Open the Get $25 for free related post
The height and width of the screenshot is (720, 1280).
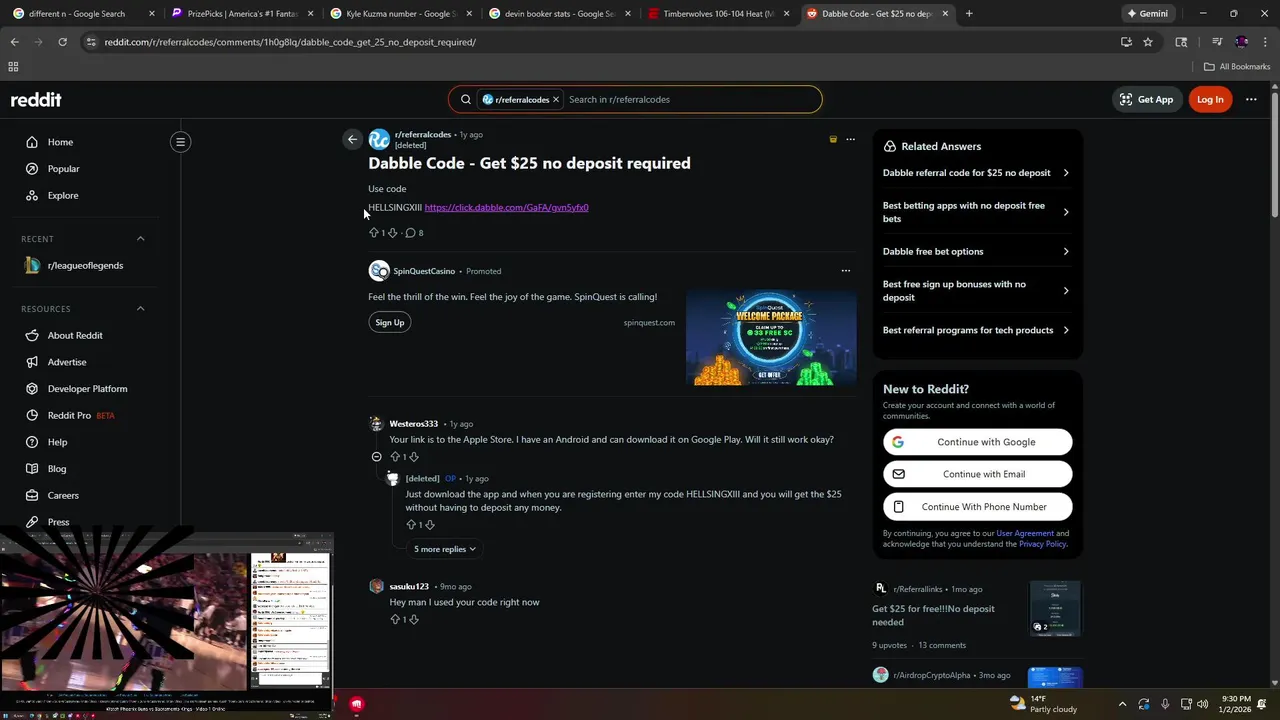pos(933,615)
